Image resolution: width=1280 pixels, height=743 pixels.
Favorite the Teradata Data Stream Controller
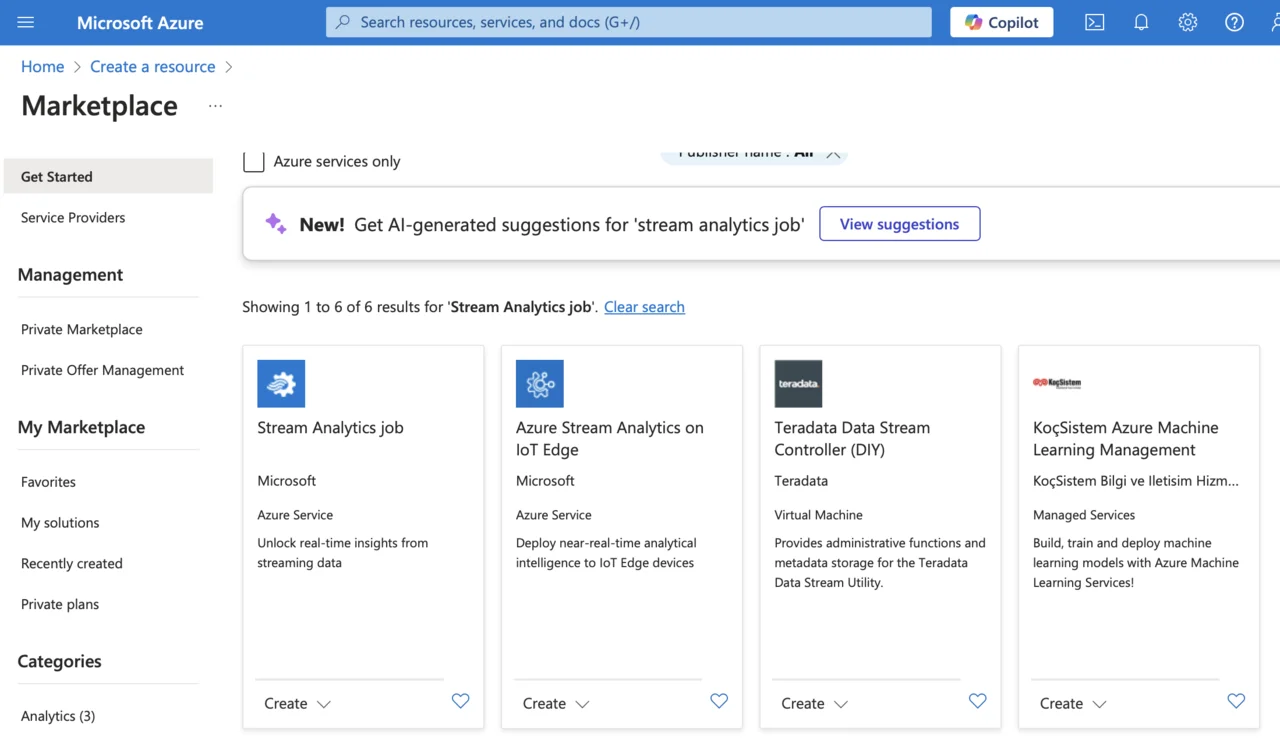pyautogui.click(x=977, y=701)
